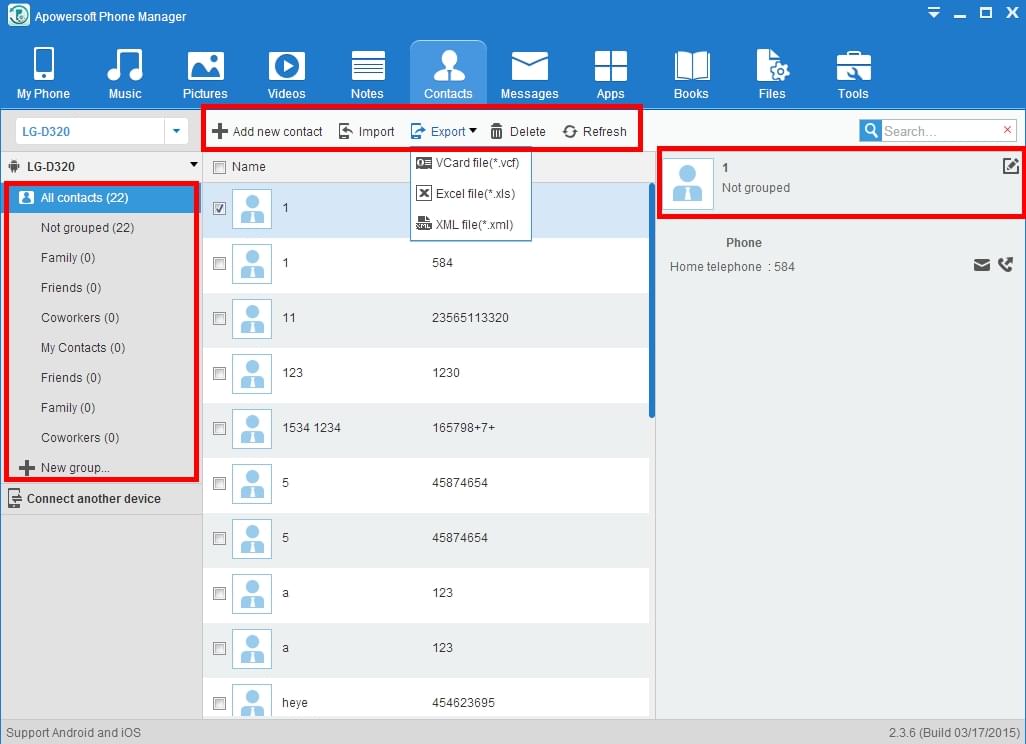Viewport: 1026px width, 744px height.
Task: Click the contact avatar in details panel
Action: point(688,183)
